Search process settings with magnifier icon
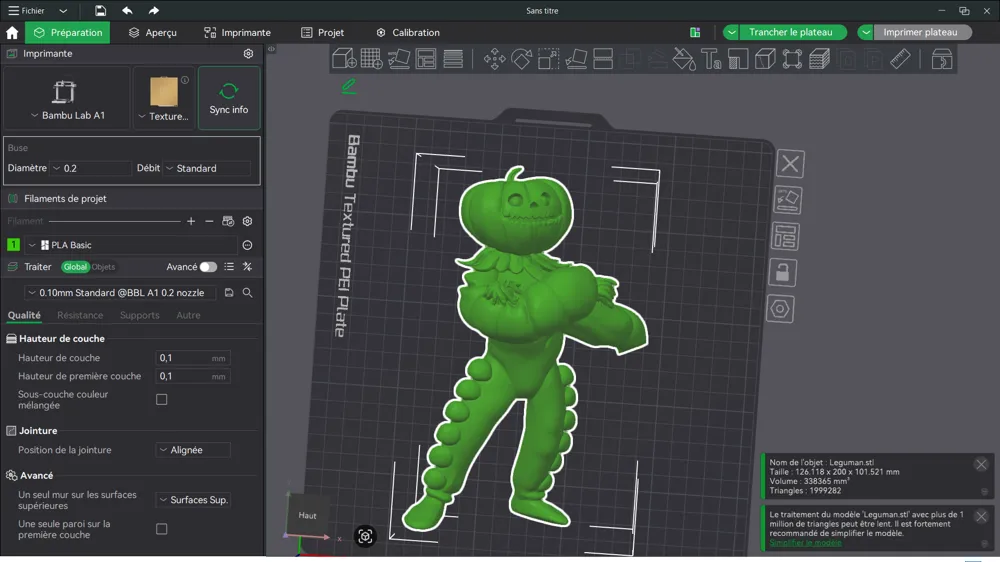This screenshot has width=1000, height=562. coord(247,293)
